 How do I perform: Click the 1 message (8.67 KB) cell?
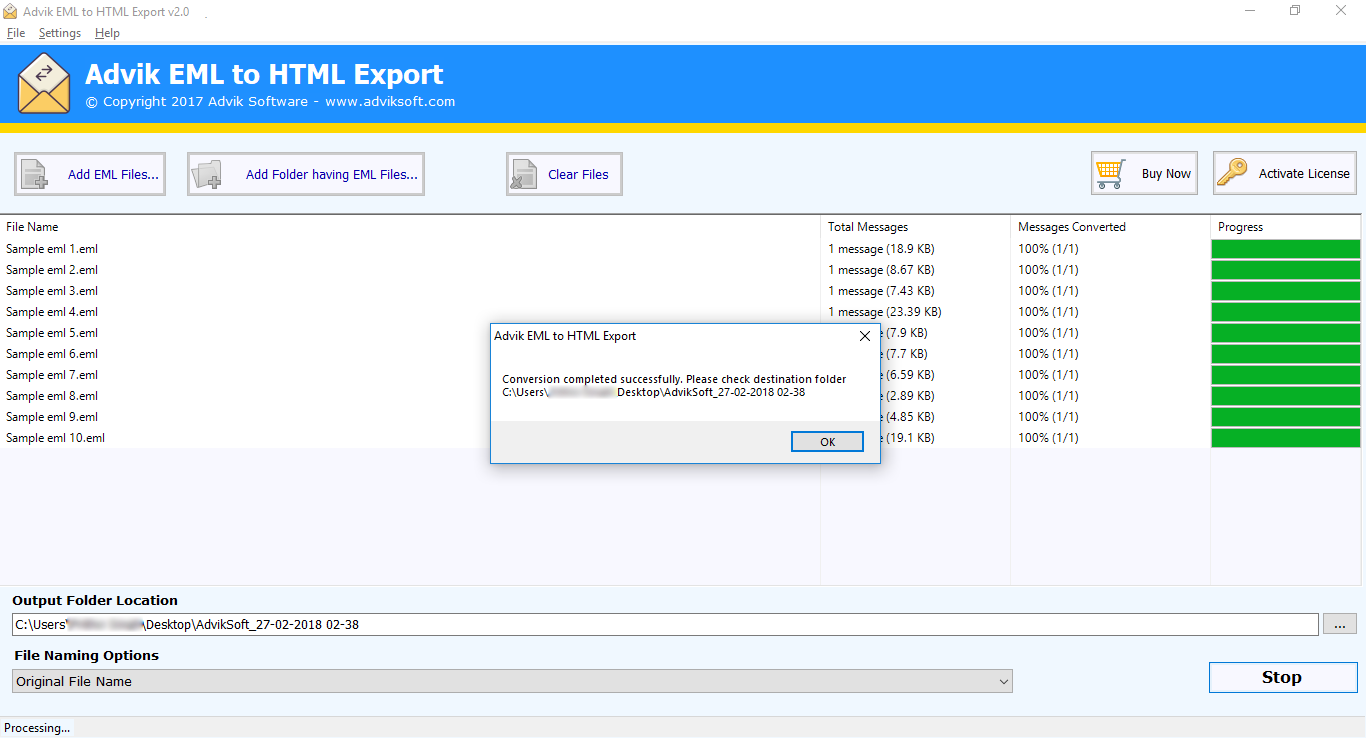click(x=881, y=270)
